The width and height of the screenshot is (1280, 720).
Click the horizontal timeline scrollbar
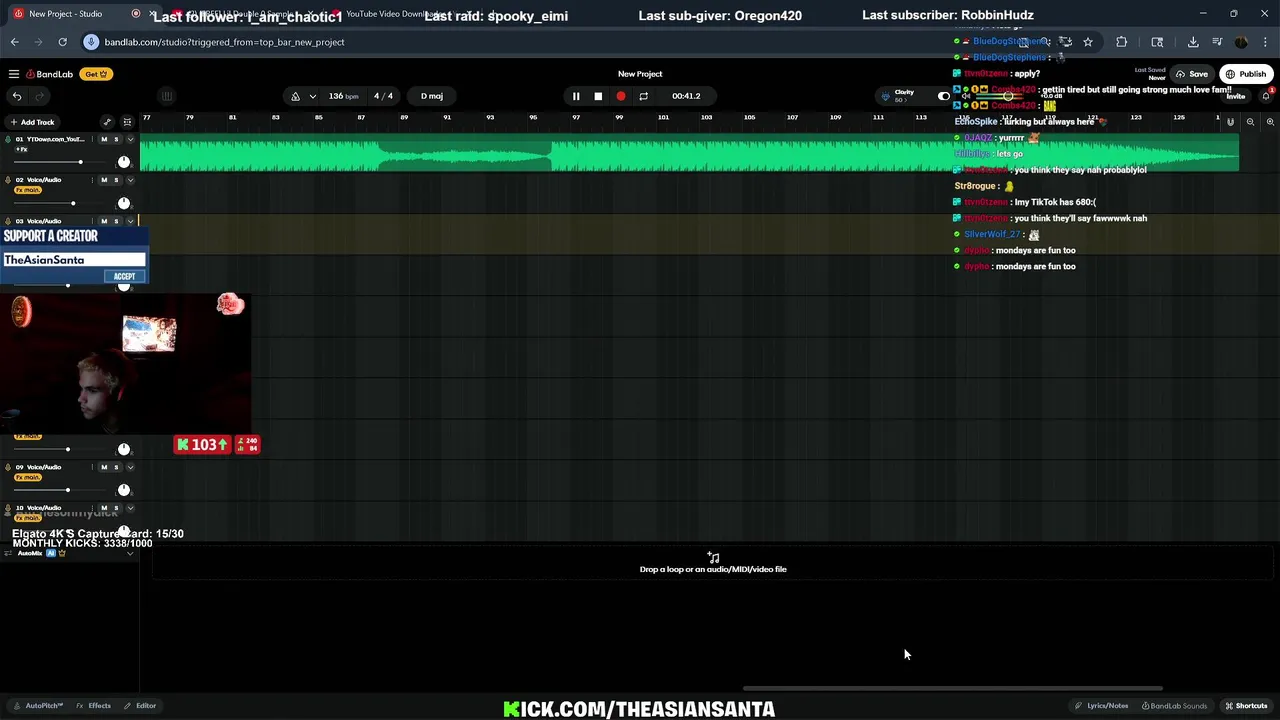point(952,688)
